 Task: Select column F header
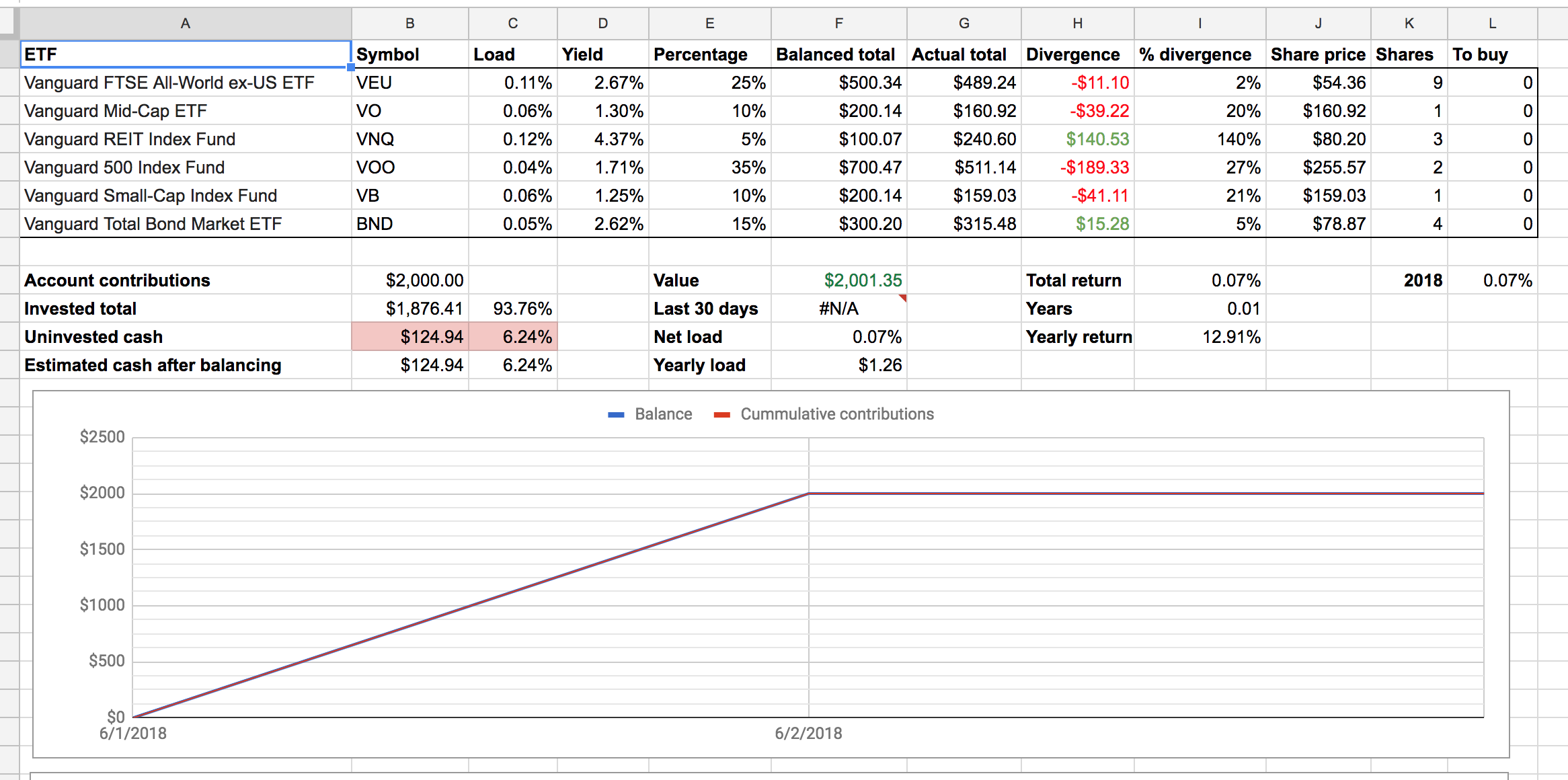[x=838, y=24]
